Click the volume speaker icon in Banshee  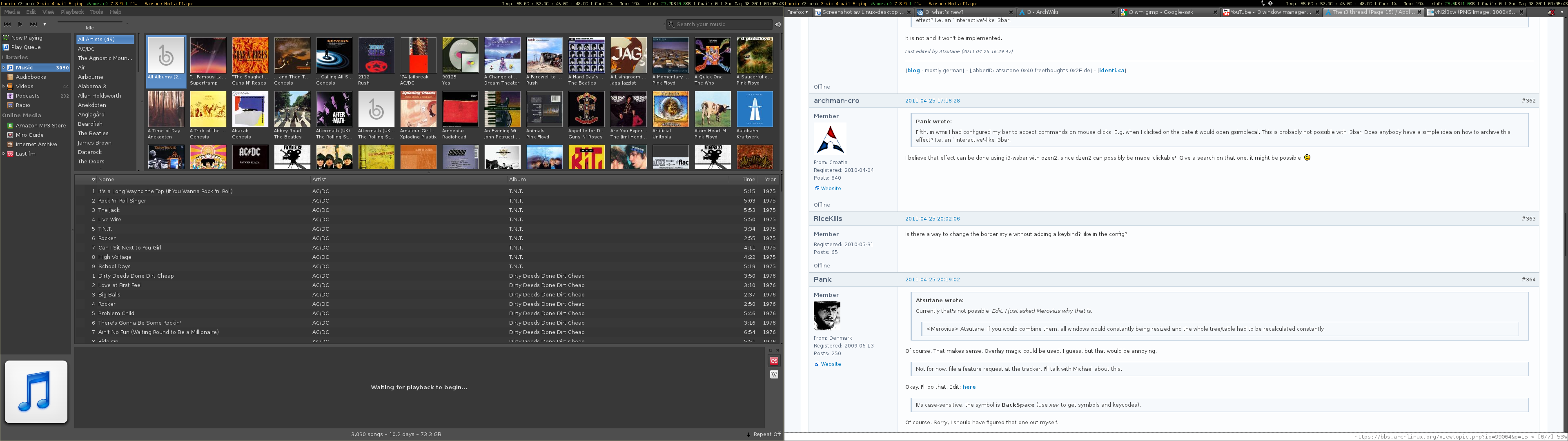777,24
